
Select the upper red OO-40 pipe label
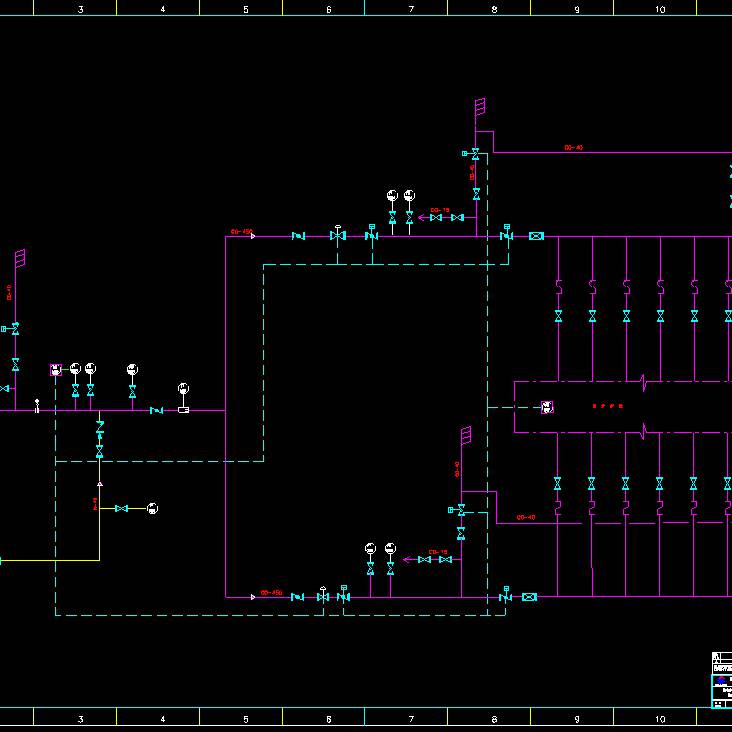pyautogui.click(x=573, y=148)
